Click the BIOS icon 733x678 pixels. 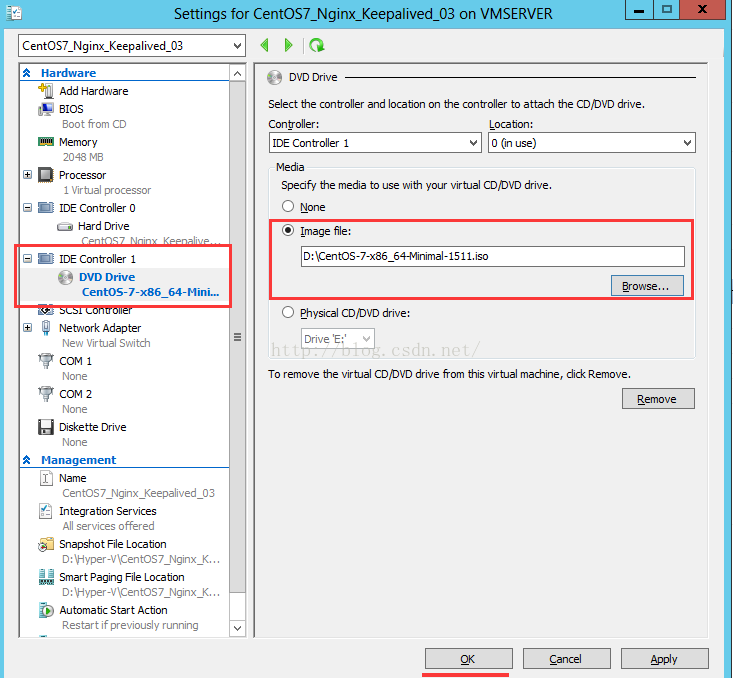[x=45, y=109]
